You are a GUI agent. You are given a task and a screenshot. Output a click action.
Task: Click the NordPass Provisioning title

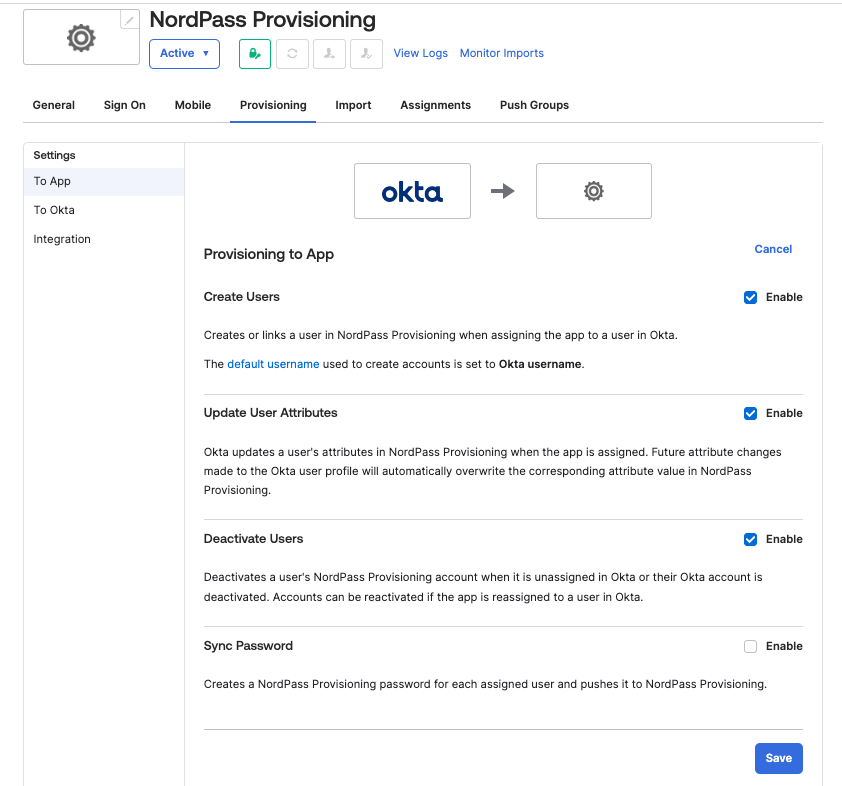pos(263,20)
